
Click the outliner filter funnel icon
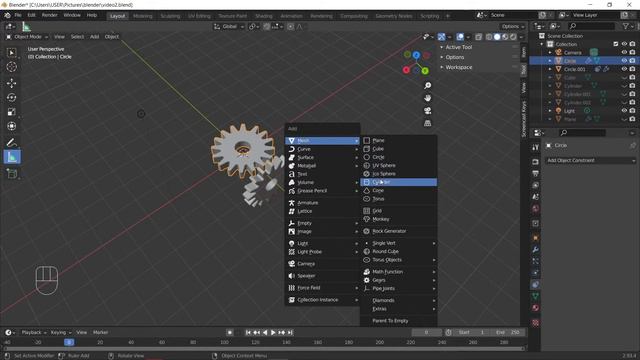[x=626, y=26]
